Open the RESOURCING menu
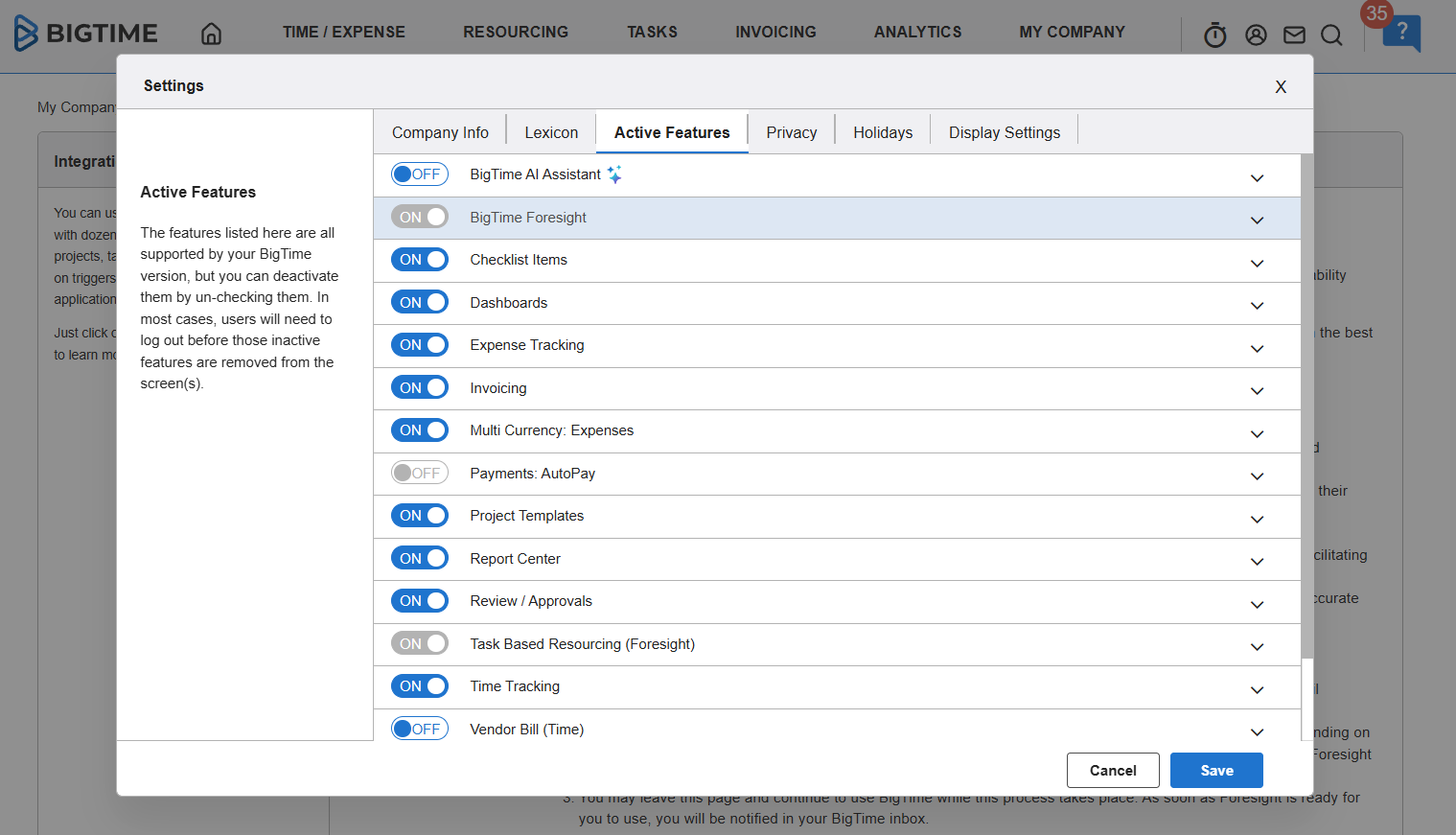The image size is (1456, 835). tap(516, 33)
